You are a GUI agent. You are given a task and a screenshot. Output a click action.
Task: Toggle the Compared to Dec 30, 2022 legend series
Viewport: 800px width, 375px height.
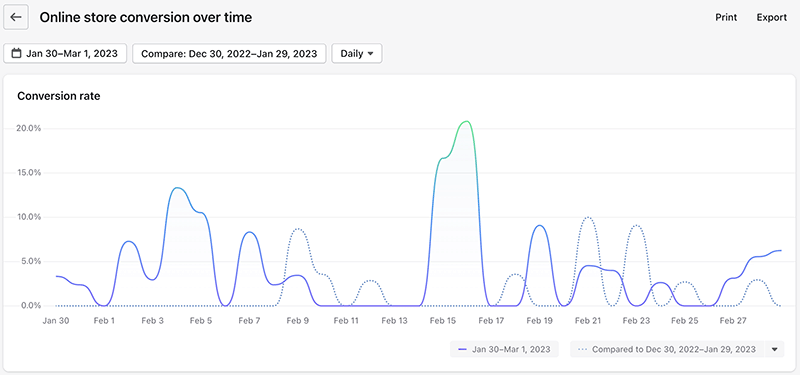point(667,349)
